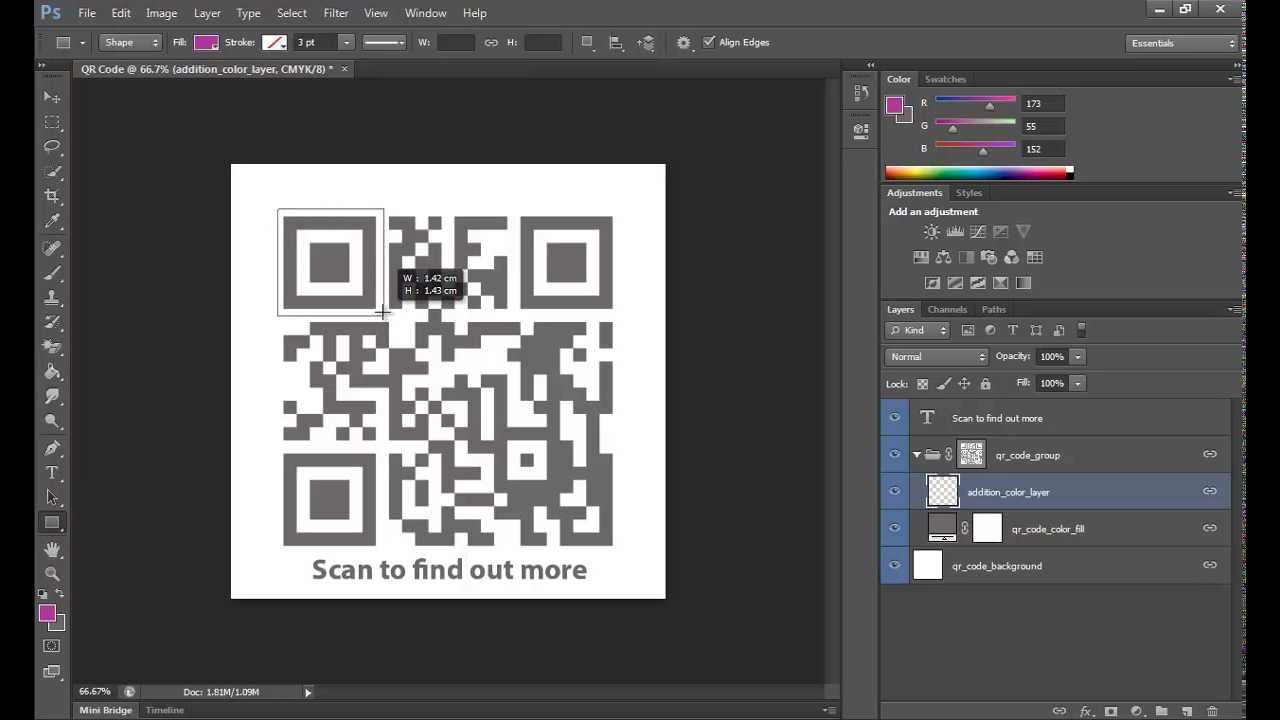This screenshot has width=1280, height=720.
Task: Select the Path Selection tool
Action: click(x=52, y=497)
